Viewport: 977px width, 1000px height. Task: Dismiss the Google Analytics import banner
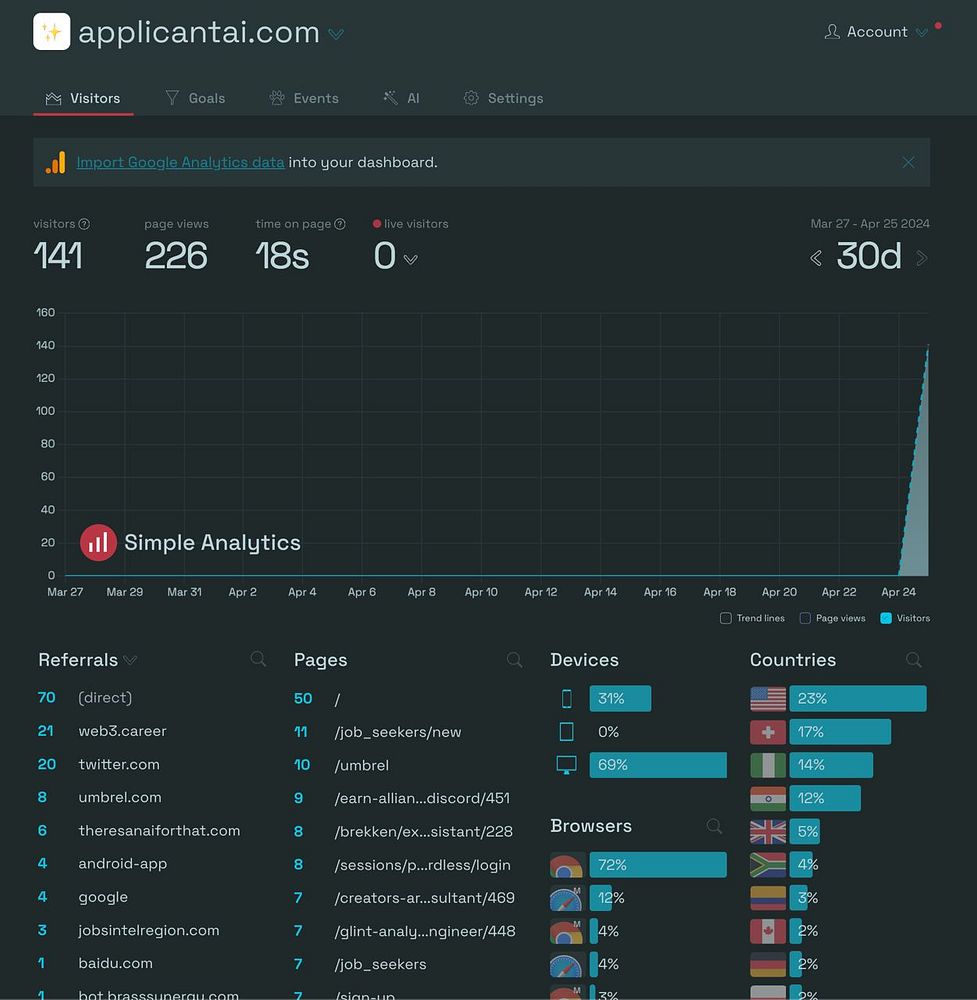coord(908,163)
